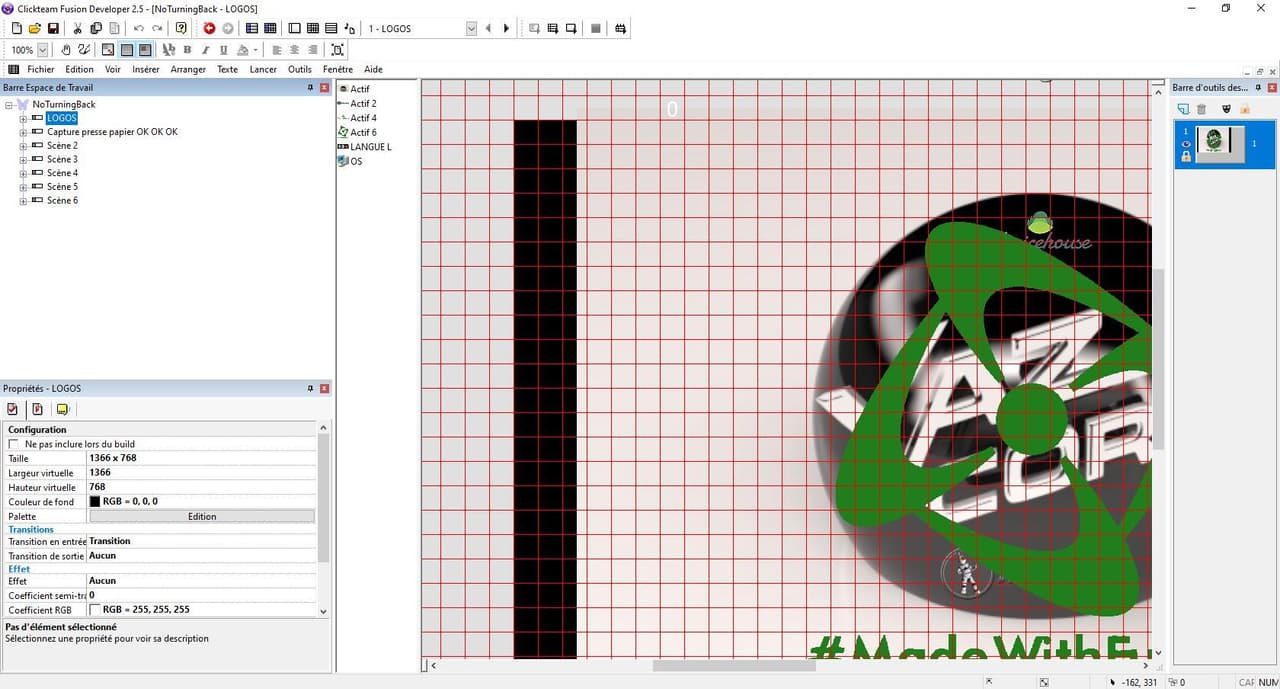This screenshot has height=689, width=1280.
Task: Open the 100% zoom dropdown
Action: coord(42,49)
